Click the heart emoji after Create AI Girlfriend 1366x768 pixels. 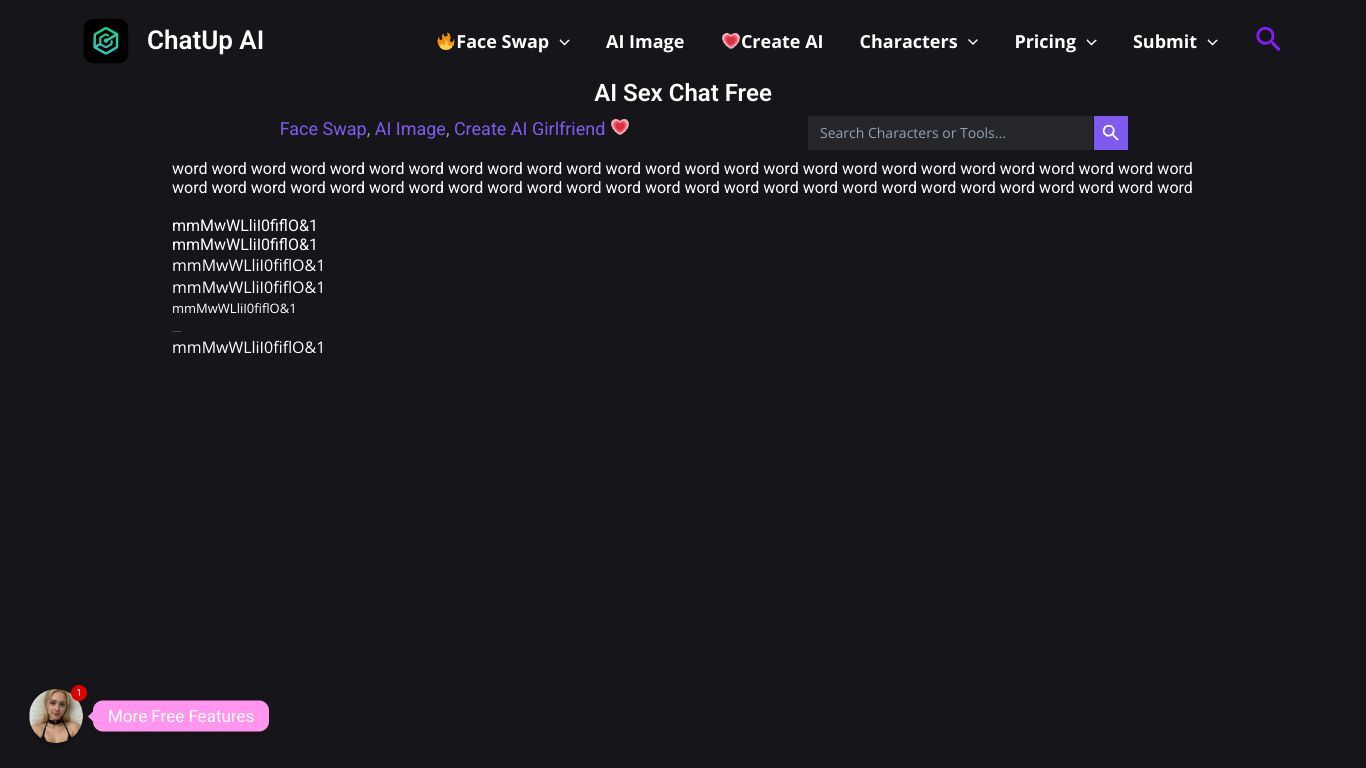click(x=620, y=127)
